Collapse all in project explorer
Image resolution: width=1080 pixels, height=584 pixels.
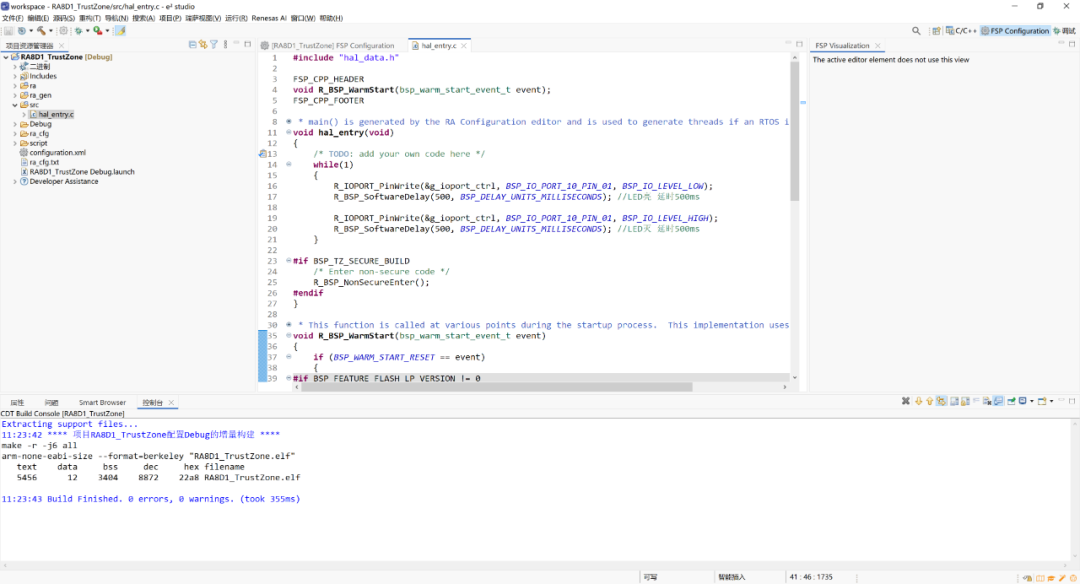[192, 45]
